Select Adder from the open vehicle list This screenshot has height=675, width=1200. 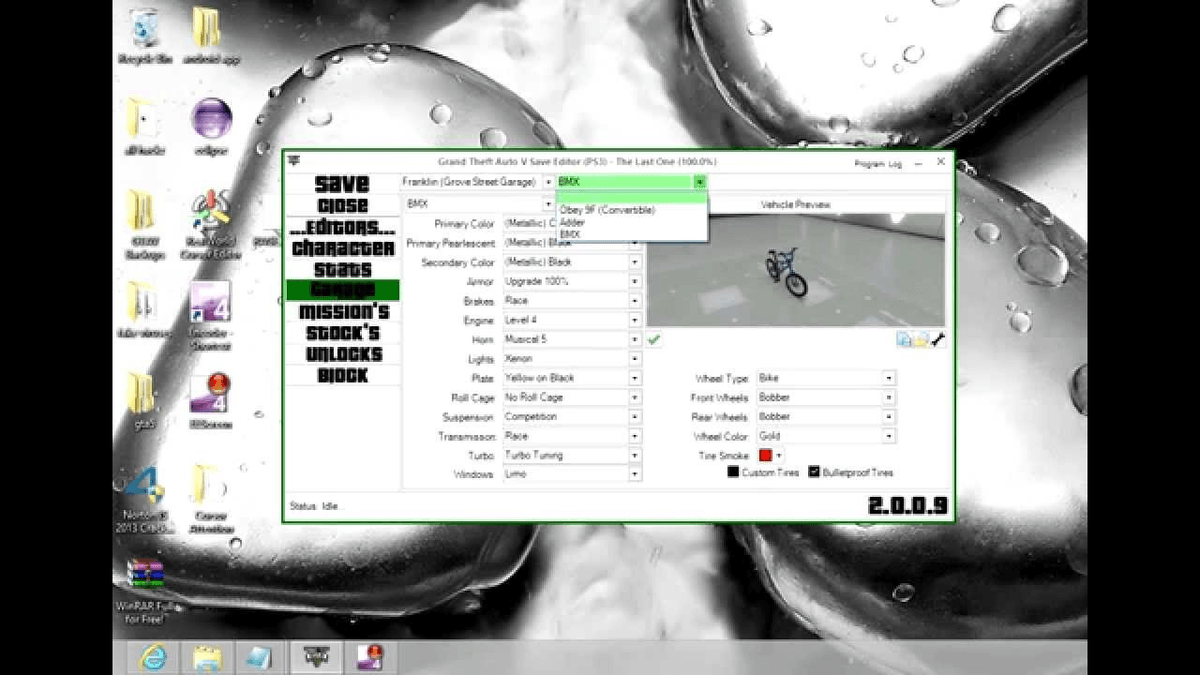573,222
